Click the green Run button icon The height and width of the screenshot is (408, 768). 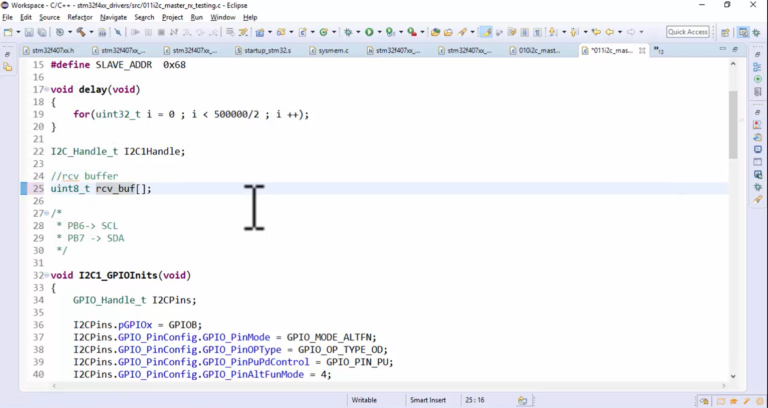click(369, 32)
